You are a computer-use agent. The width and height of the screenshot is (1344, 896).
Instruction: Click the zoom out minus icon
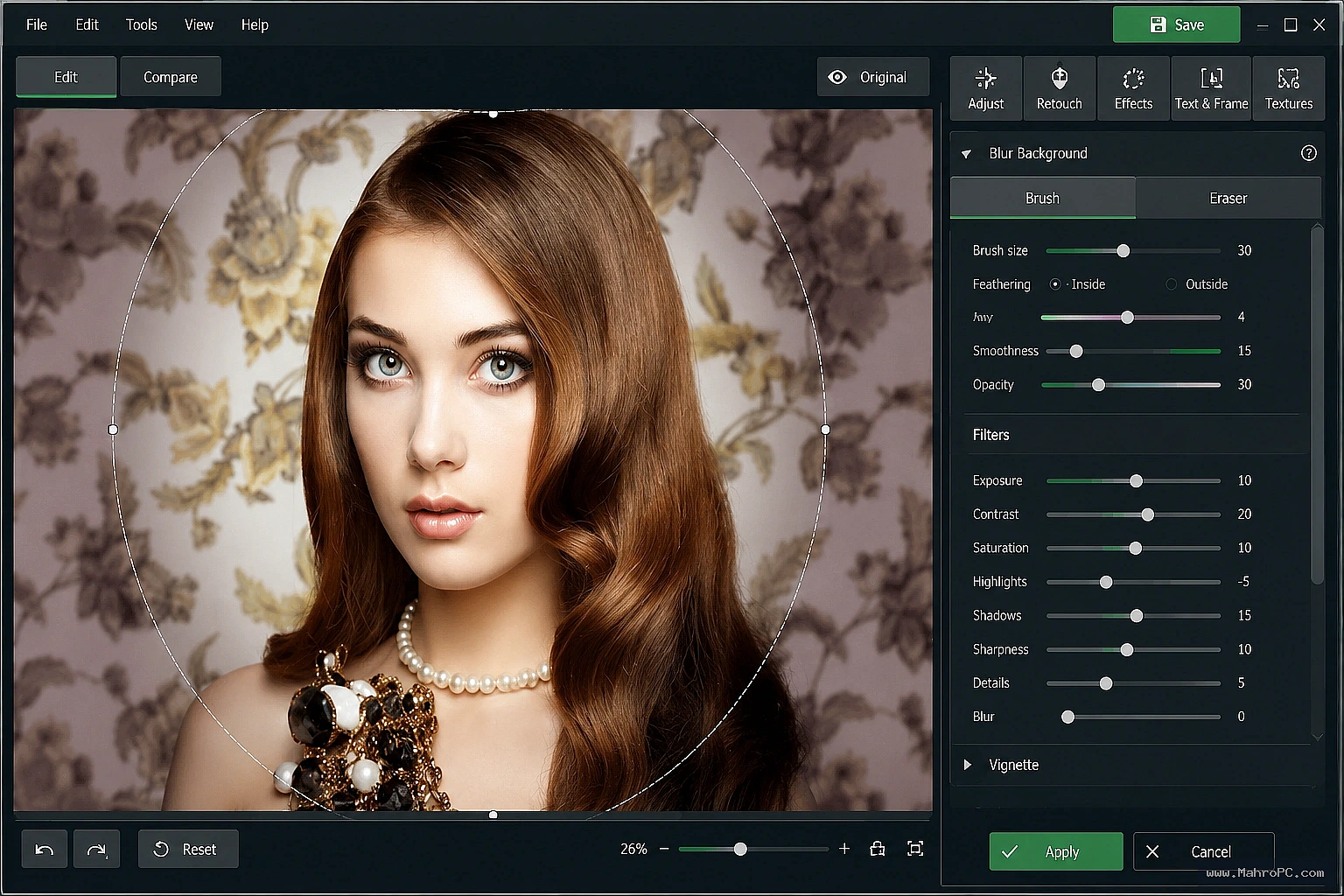coord(664,849)
